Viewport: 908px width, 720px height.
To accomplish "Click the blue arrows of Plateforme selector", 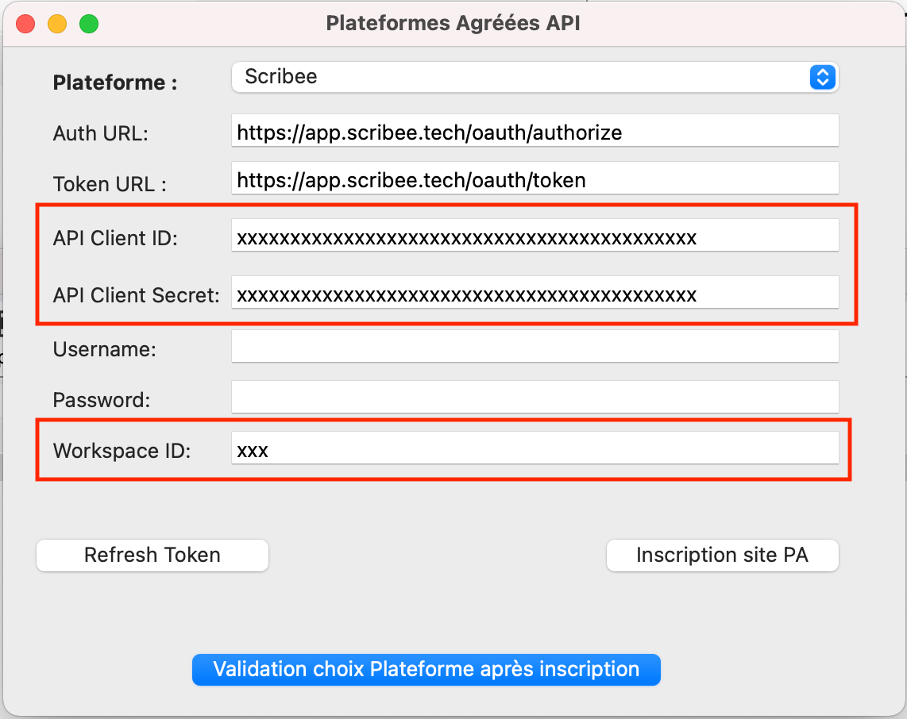I will pos(822,77).
